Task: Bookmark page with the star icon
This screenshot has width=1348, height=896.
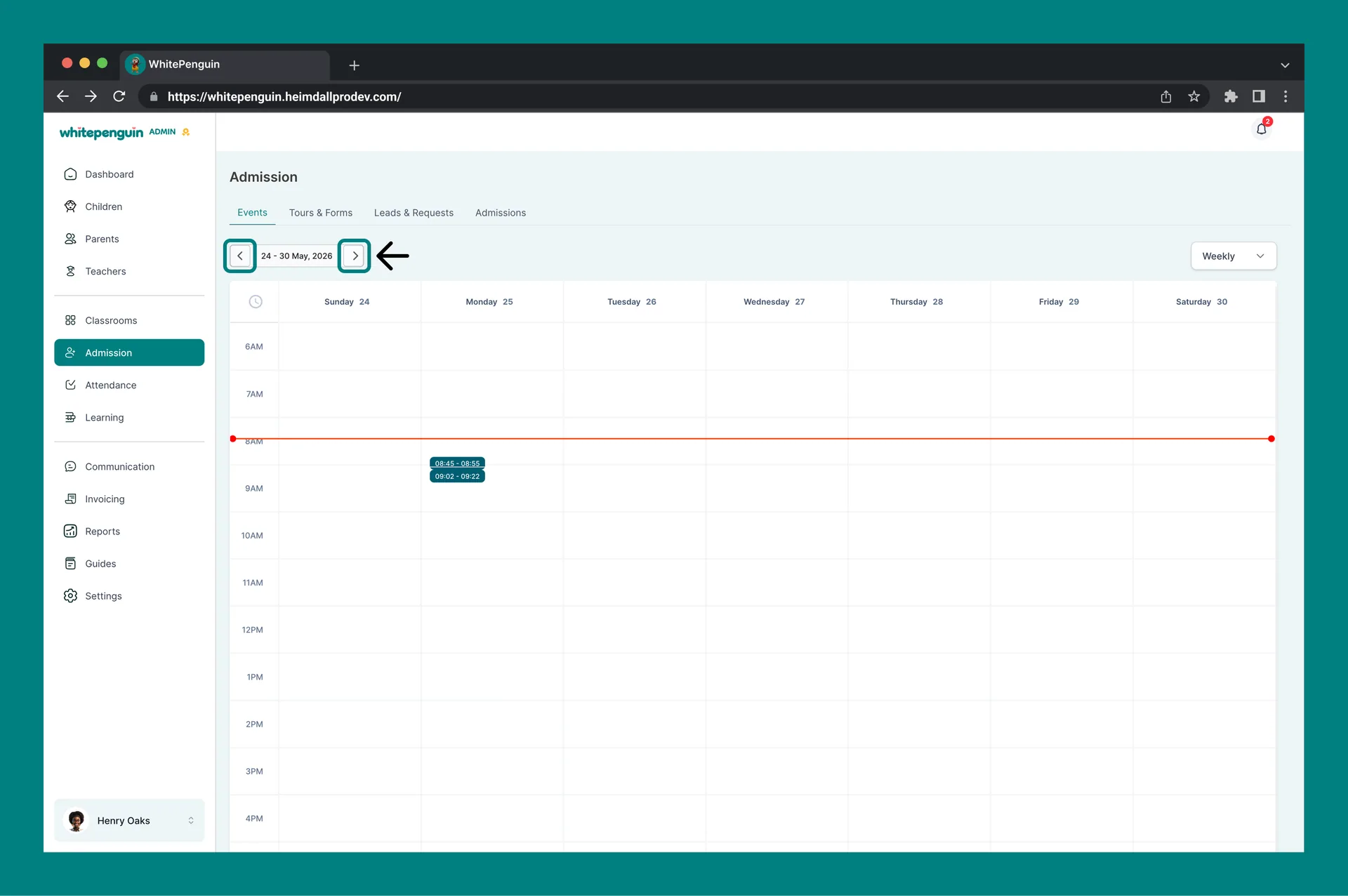Action: (1194, 96)
